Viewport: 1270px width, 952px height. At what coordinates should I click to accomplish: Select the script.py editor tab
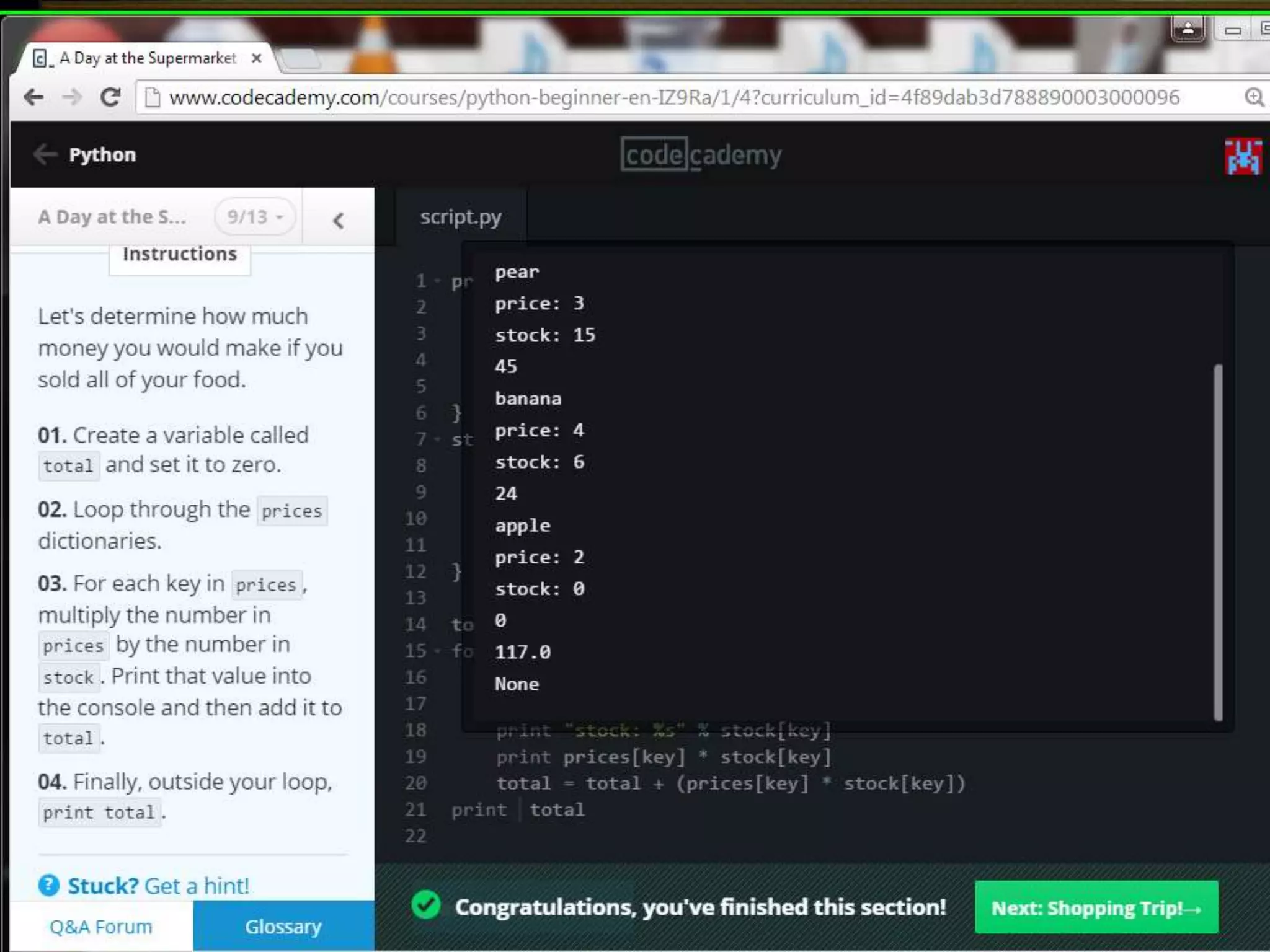tap(460, 217)
